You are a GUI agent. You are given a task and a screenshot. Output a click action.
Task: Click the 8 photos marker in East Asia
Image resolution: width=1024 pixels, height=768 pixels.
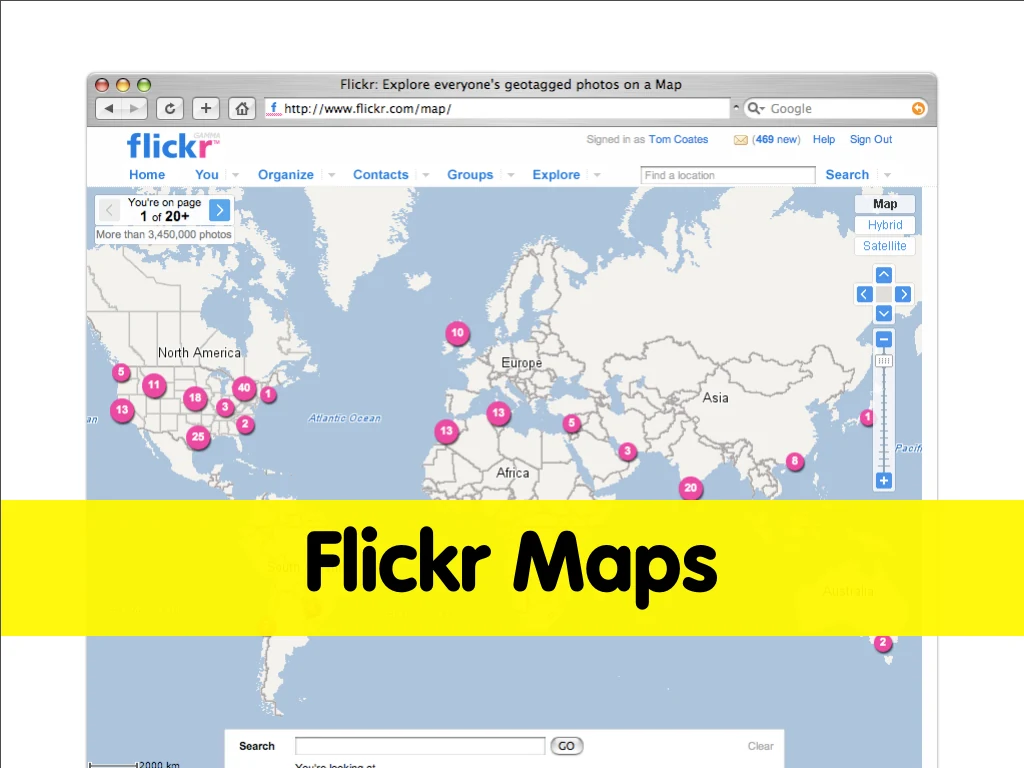pyautogui.click(x=794, y=461)
